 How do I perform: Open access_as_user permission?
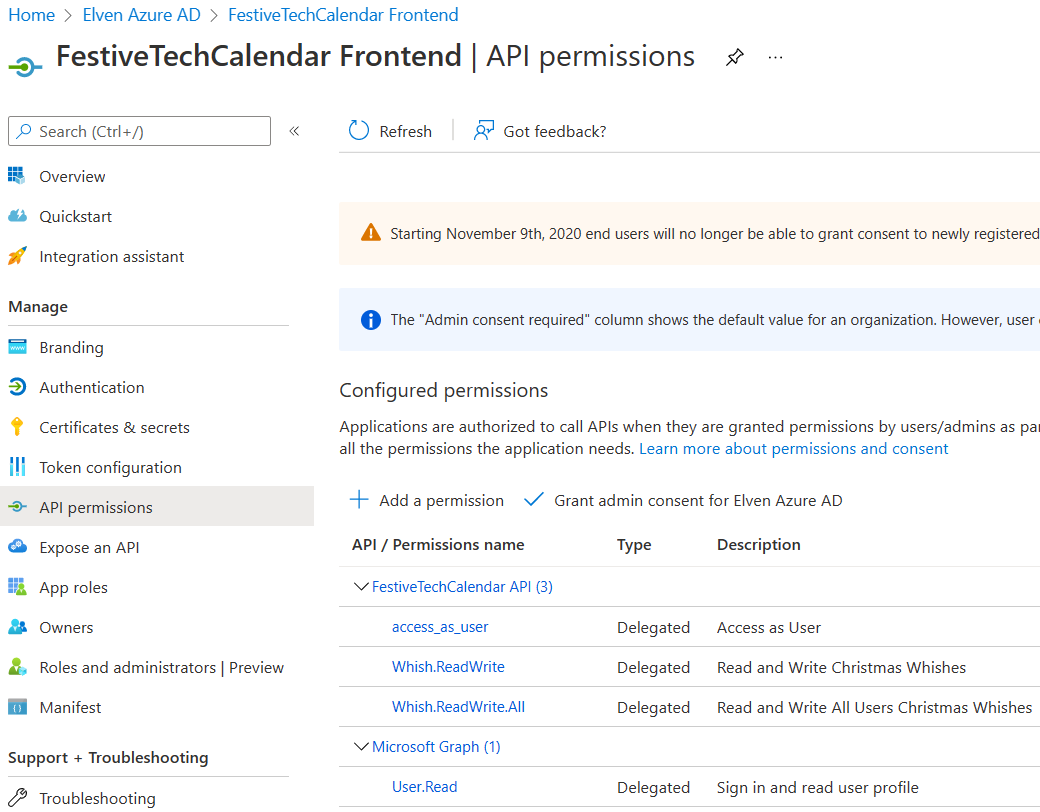(440, 626)
